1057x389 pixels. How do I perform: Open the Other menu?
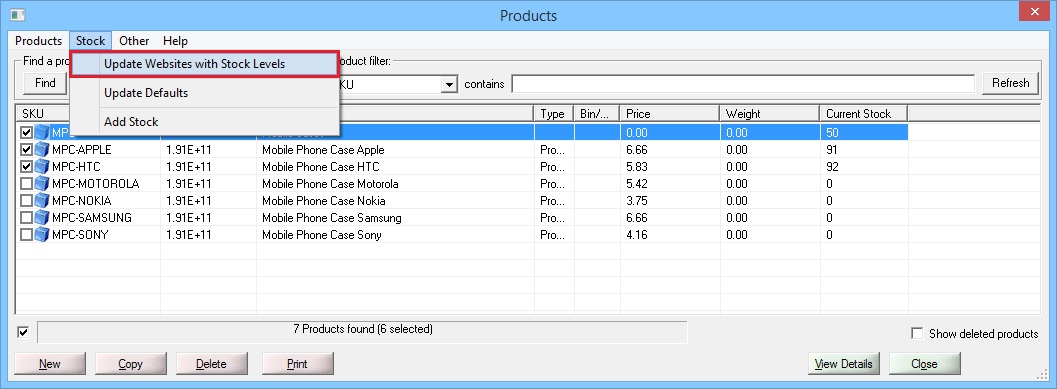pos(134,41)
